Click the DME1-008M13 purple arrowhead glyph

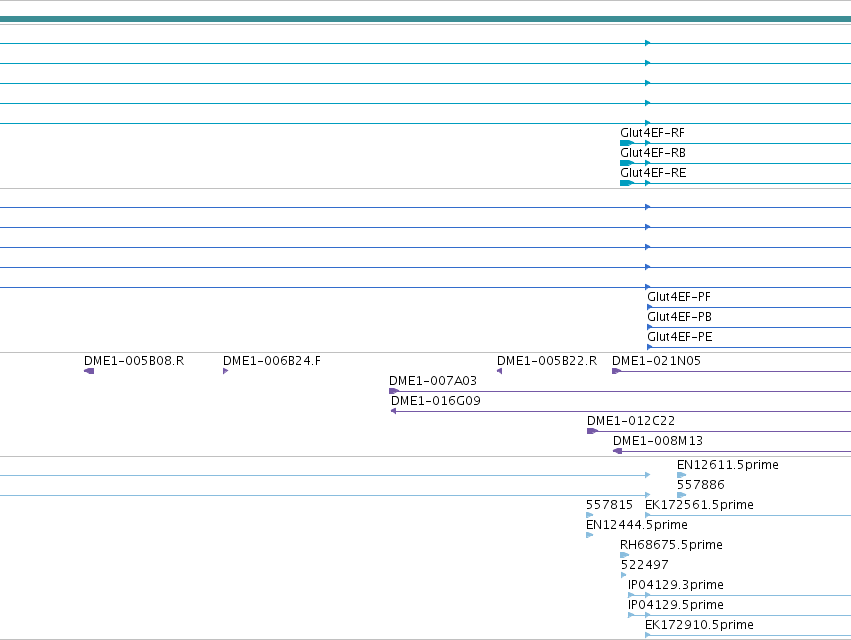point(618,452)
